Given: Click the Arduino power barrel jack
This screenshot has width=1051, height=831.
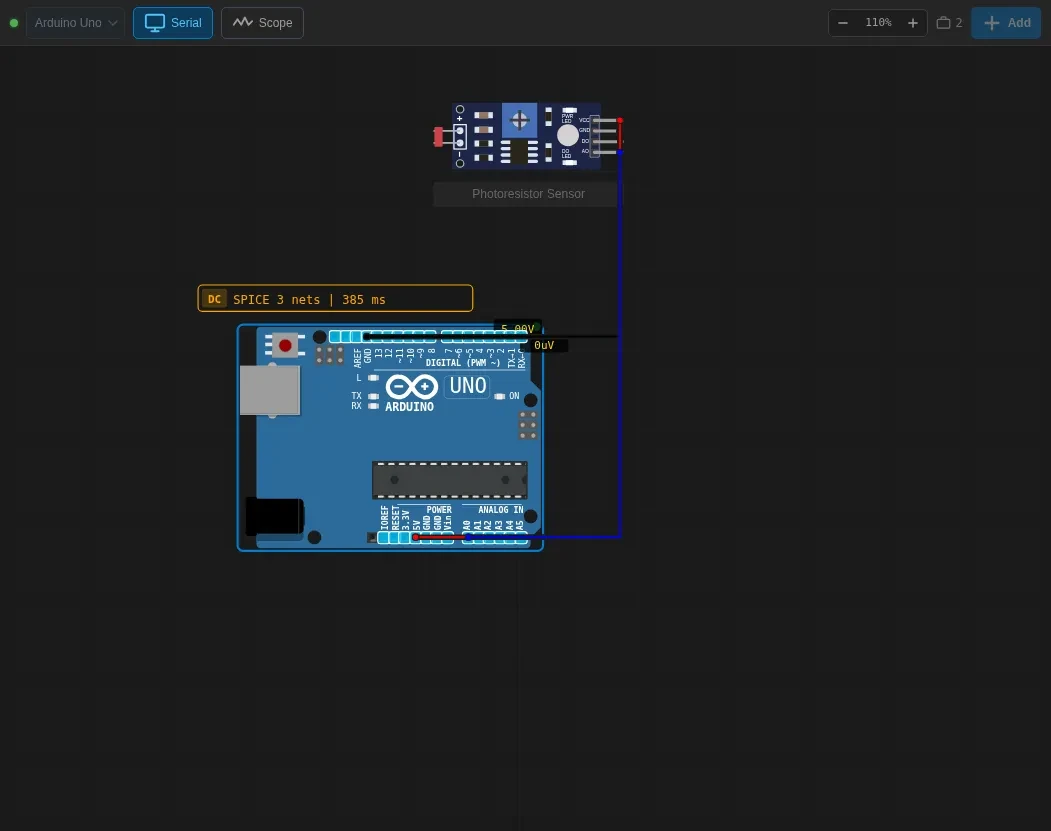Looking at the screenshot, I should click(275, 517).
